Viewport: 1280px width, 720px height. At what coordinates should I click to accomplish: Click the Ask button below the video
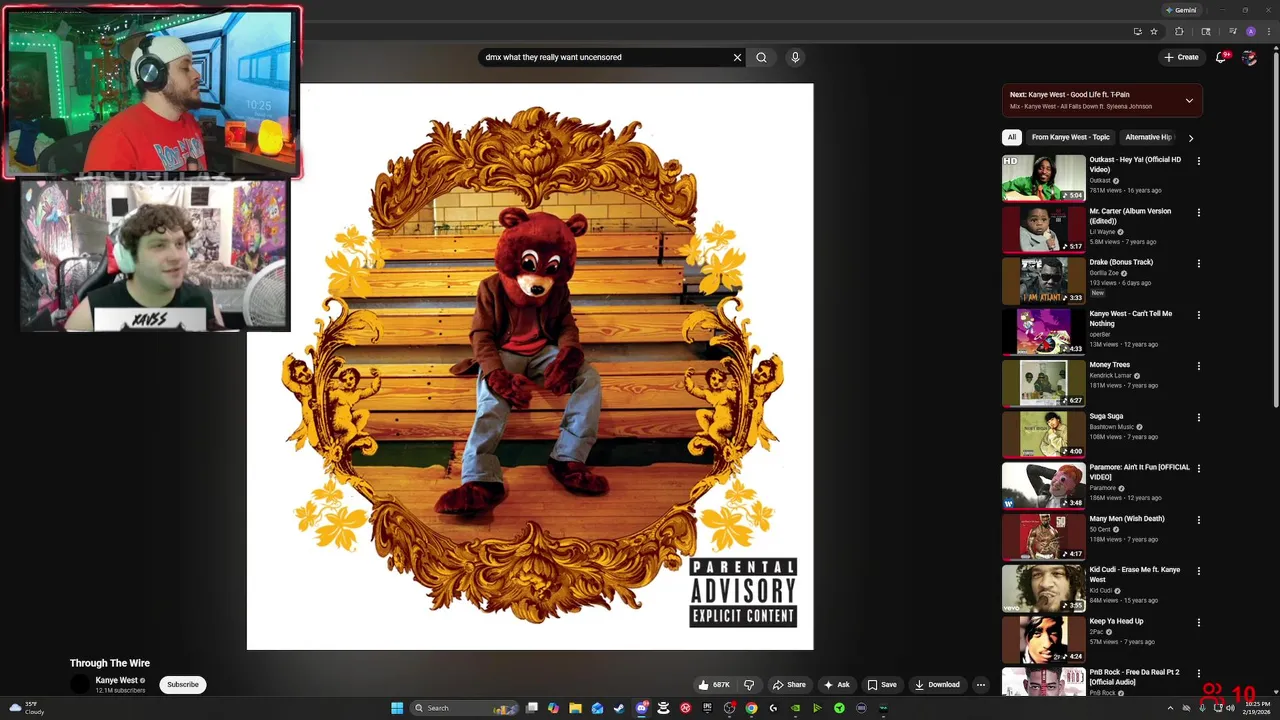836,685
